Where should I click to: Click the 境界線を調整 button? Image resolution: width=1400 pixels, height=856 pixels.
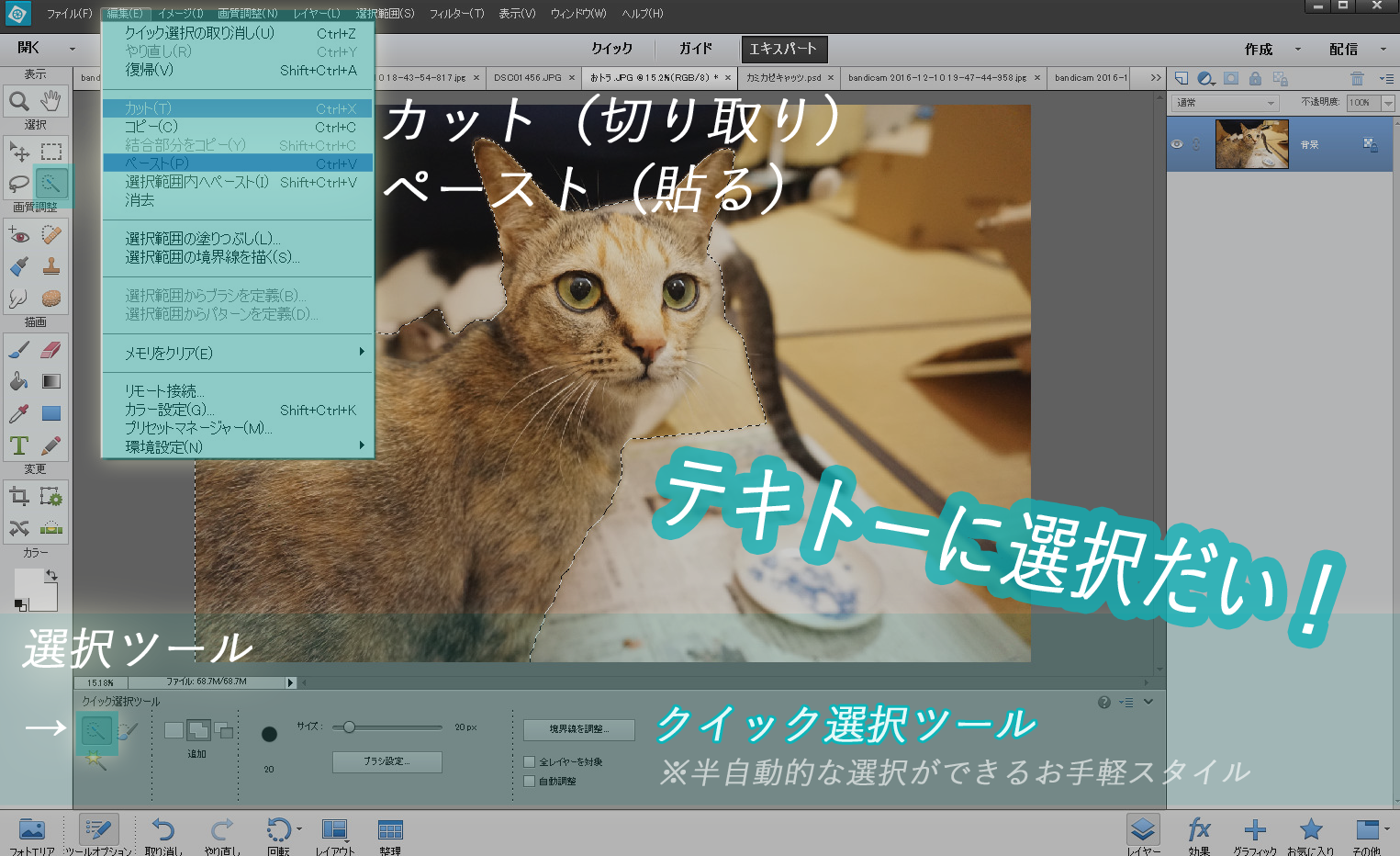pos(579,729)
